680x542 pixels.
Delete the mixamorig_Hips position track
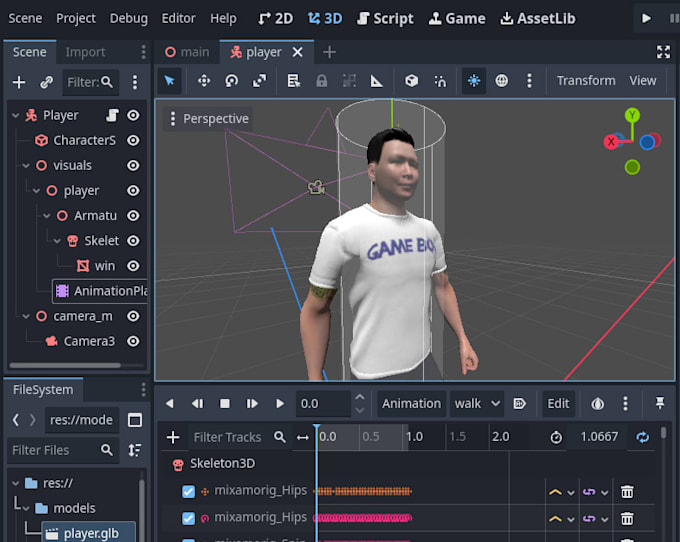(627, 492)
